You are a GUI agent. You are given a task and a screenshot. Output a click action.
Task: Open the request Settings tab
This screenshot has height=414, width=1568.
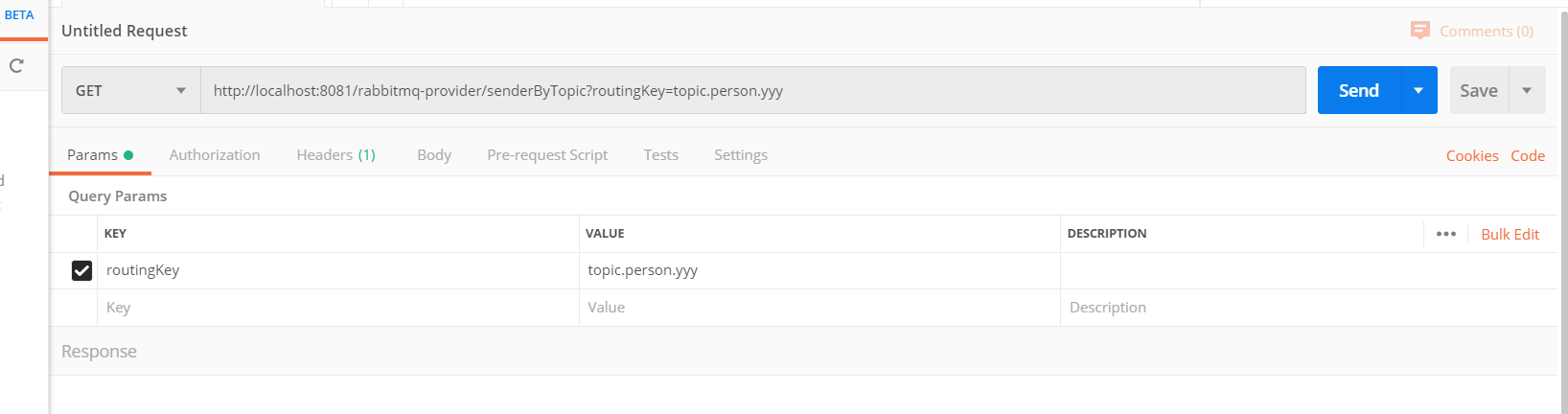(x=741, y=155)
